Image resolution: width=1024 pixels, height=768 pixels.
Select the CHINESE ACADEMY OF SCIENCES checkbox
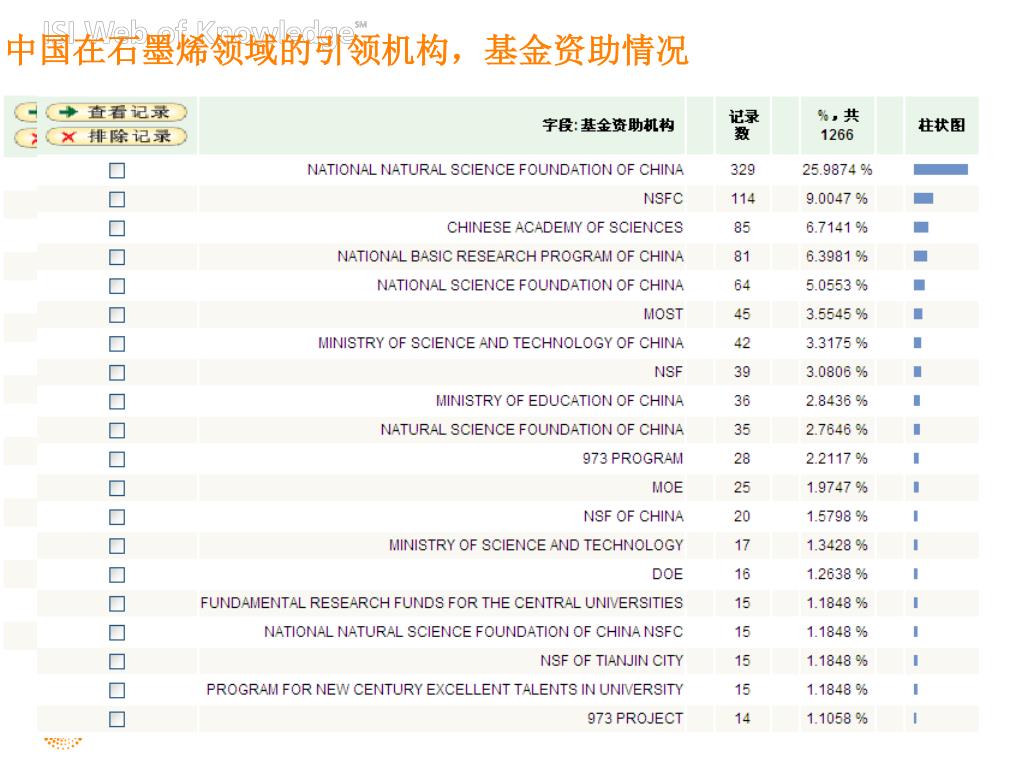coord(117,228)
